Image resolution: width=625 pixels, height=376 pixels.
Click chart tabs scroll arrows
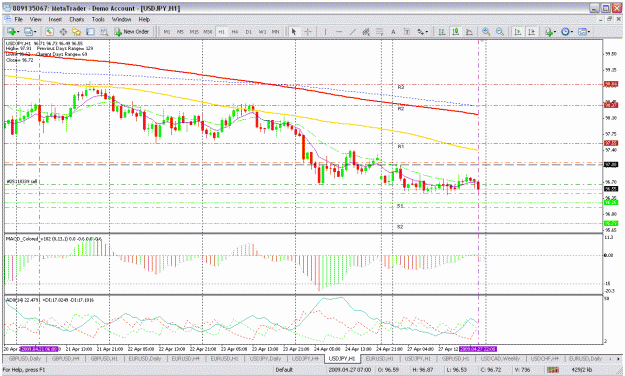(x=615, y=359)
